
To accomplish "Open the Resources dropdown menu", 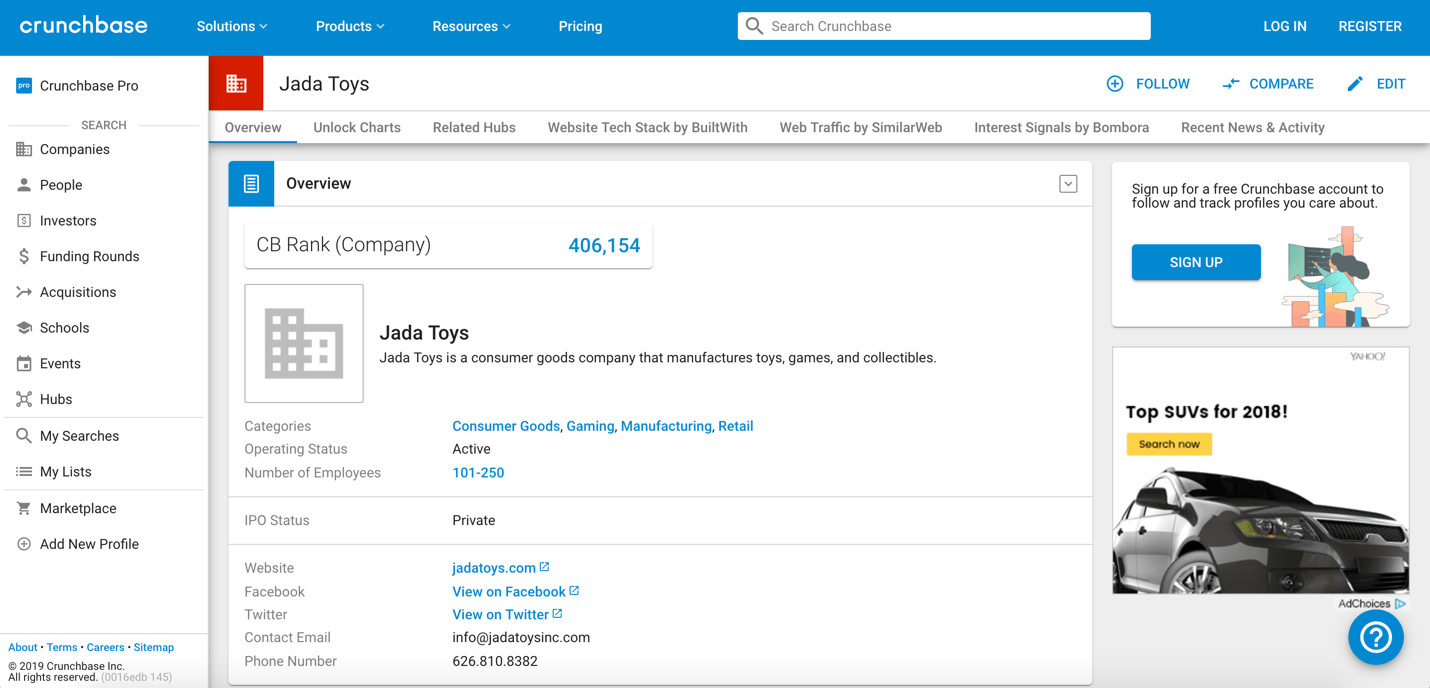I will tap(471, 27).
